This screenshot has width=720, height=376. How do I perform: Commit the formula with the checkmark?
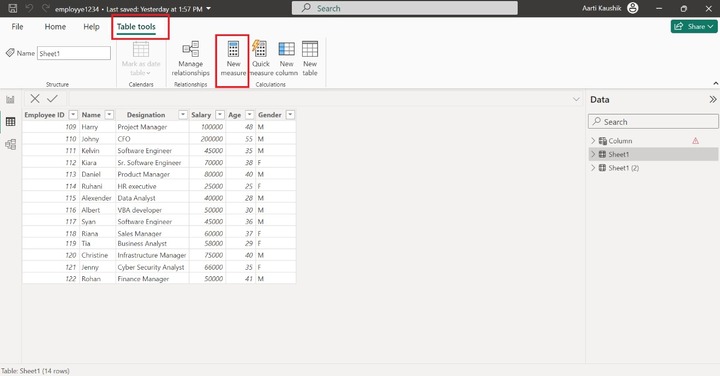coord(52,99)
